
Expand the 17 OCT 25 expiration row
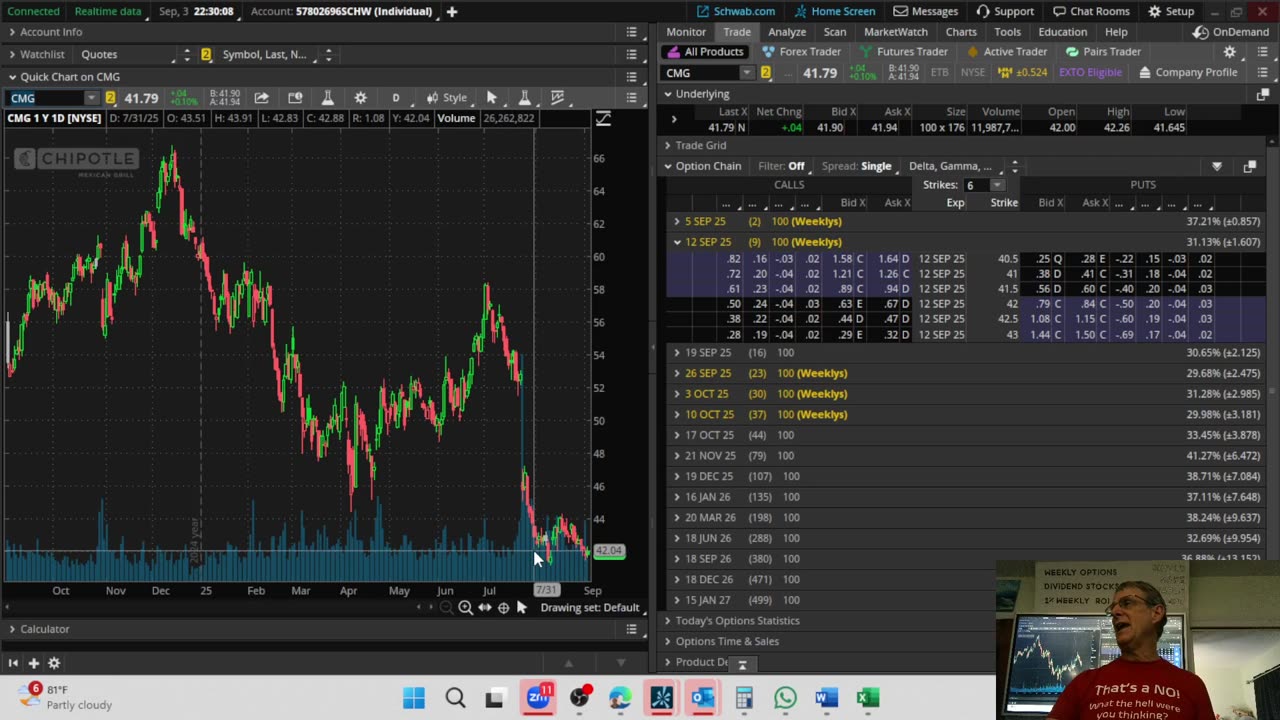[677, 435]
